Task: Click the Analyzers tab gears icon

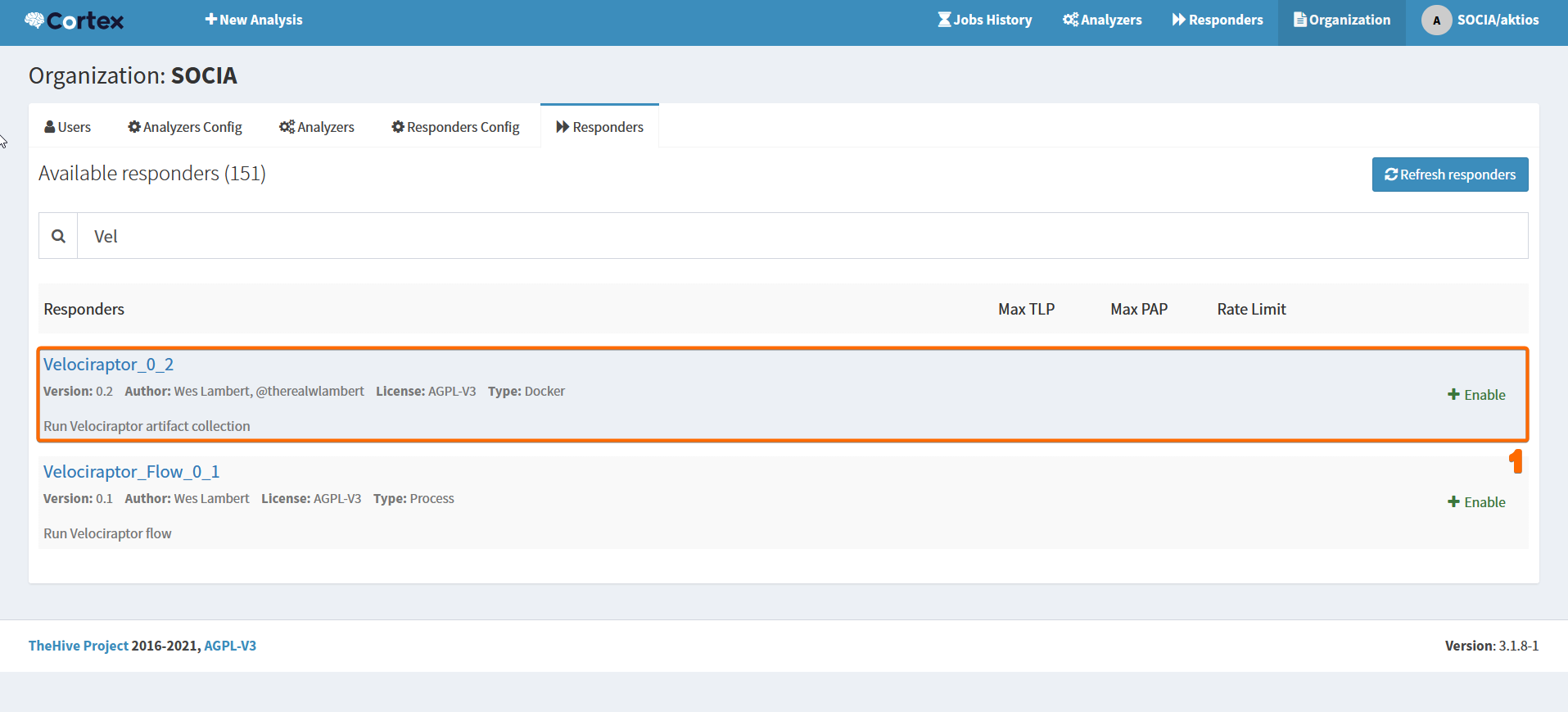Action: coord(287,127)
